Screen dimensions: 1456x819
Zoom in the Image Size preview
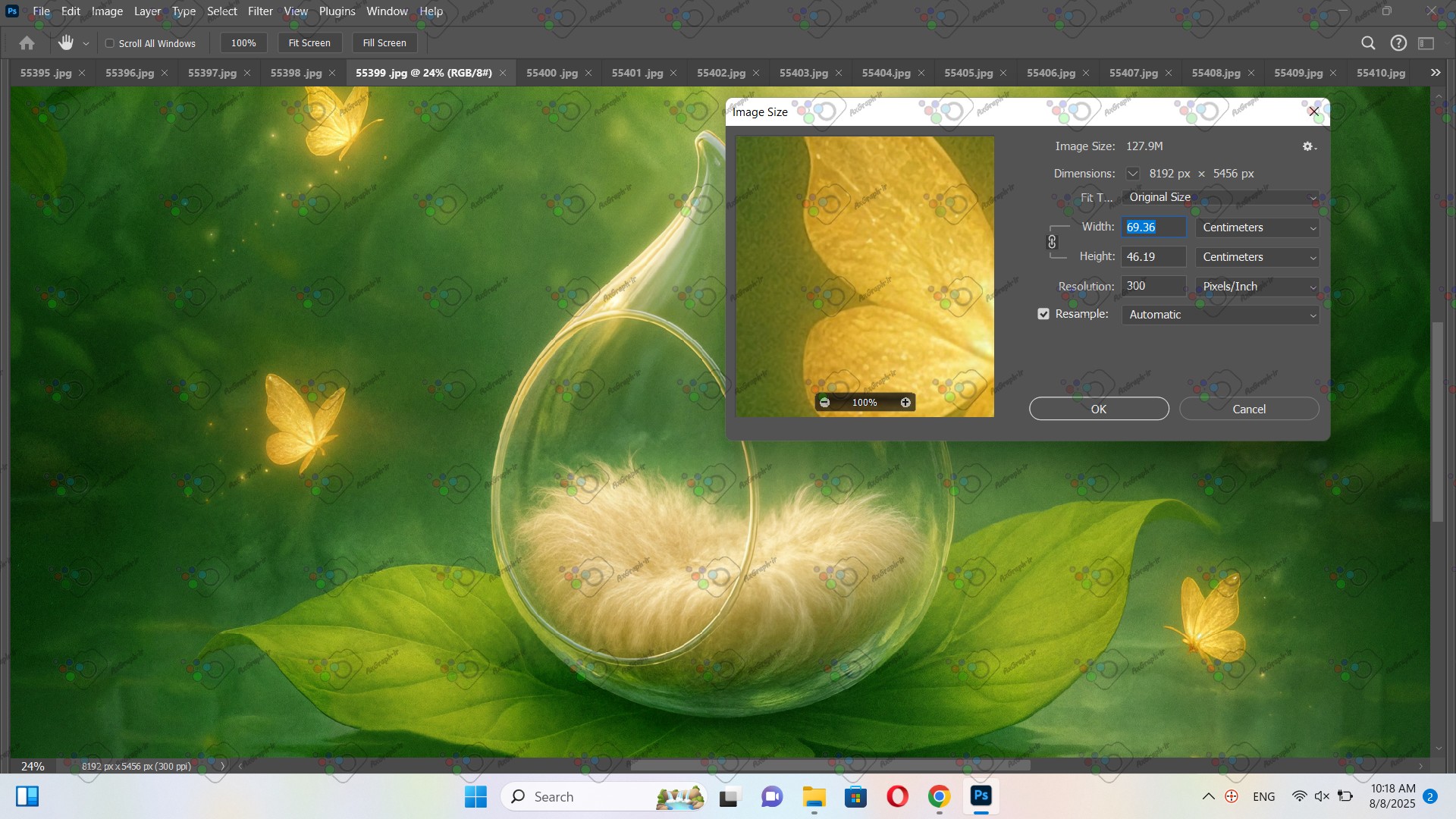coord(905,403)
